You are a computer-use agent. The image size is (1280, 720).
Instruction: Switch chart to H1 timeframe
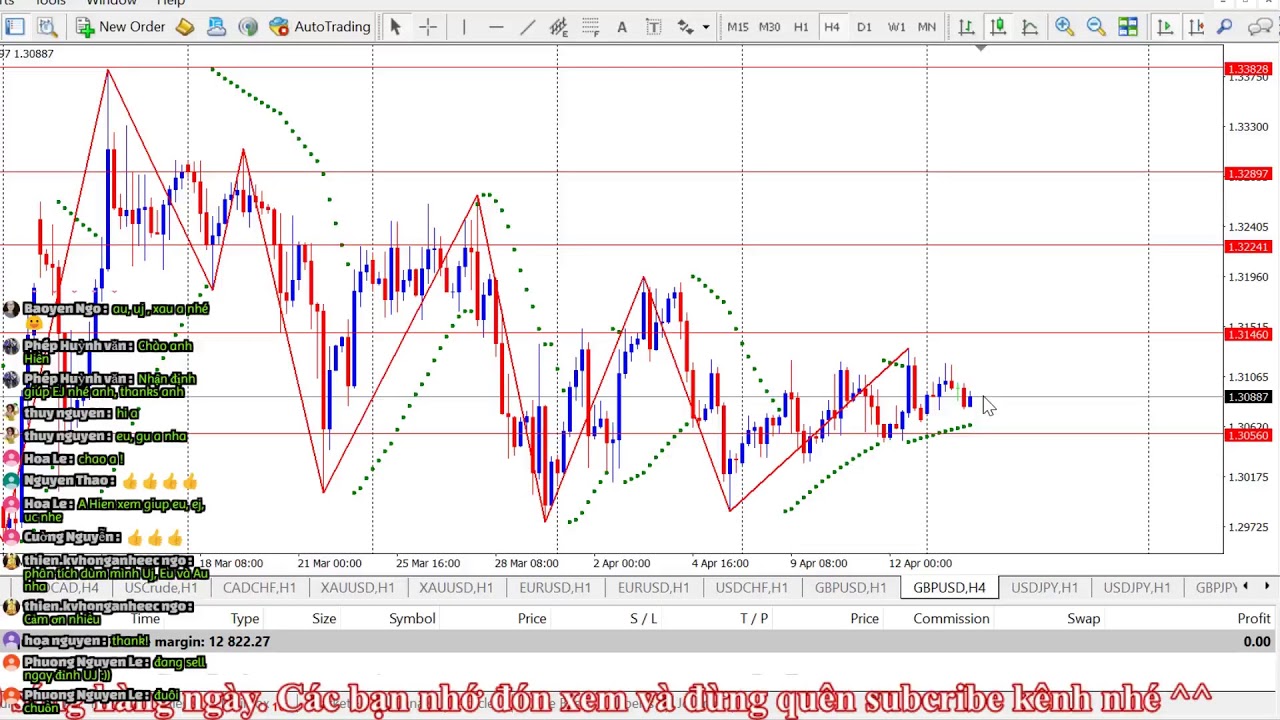(x=801, y=27)
